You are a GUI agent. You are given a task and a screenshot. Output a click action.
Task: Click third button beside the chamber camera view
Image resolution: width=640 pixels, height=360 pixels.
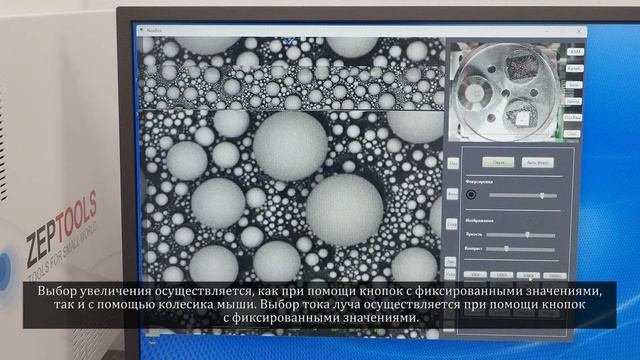[x=574, y=85]
